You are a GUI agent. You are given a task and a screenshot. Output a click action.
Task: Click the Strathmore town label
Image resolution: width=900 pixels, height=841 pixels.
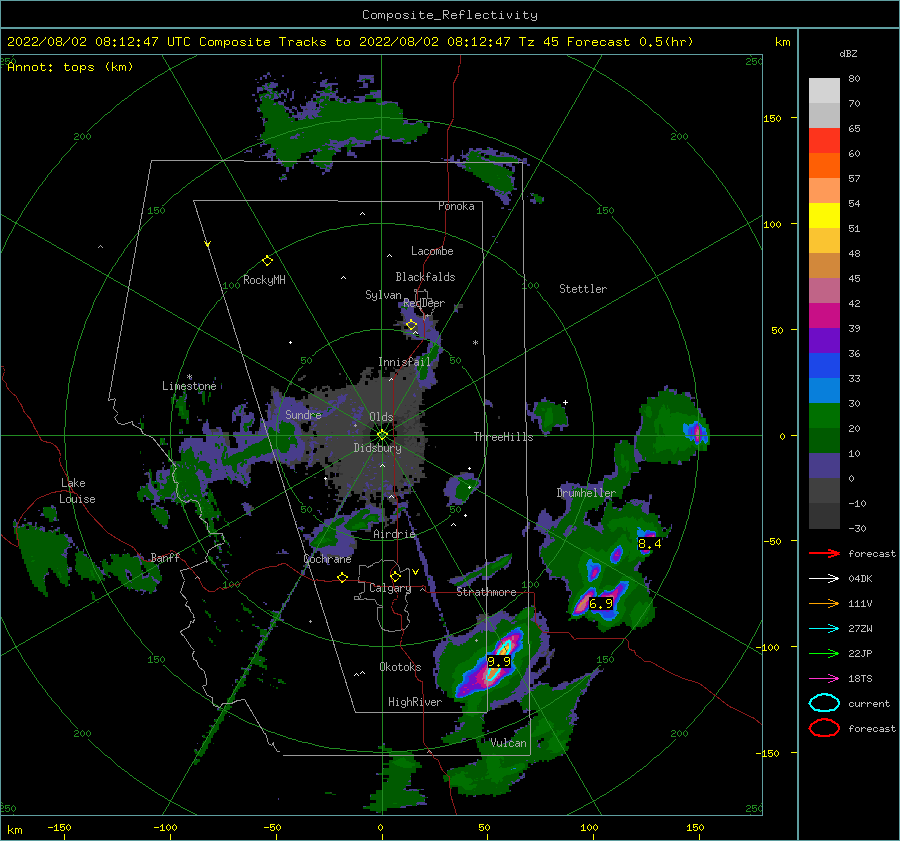click(486, 592)
